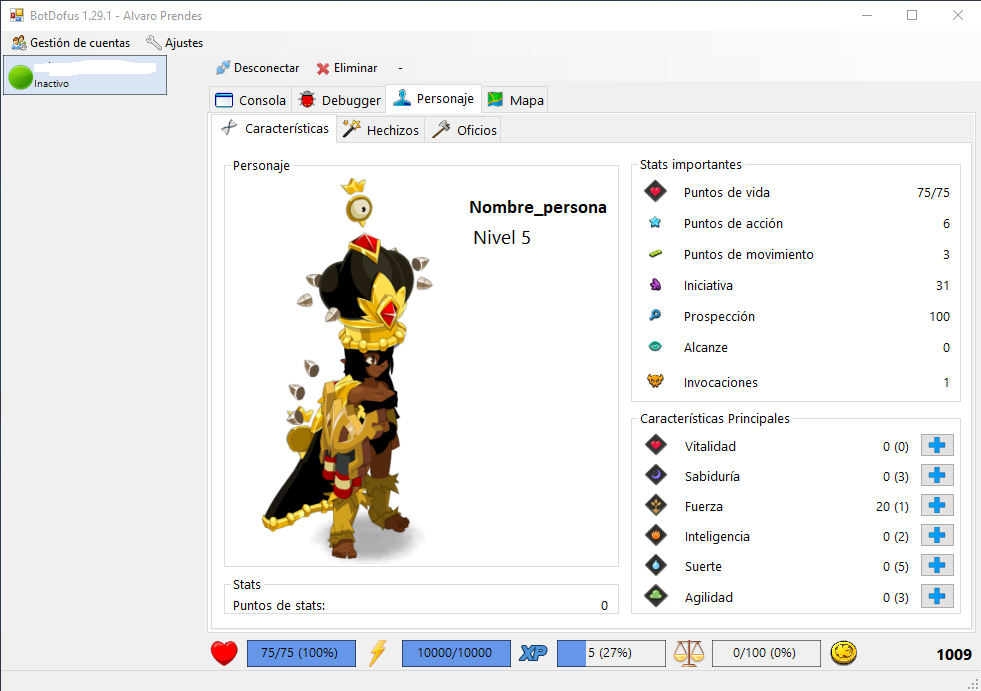The height and width of the screenshot is (691, 981).
Task: Add a point to Fuerza
Action: click(937, 506)
